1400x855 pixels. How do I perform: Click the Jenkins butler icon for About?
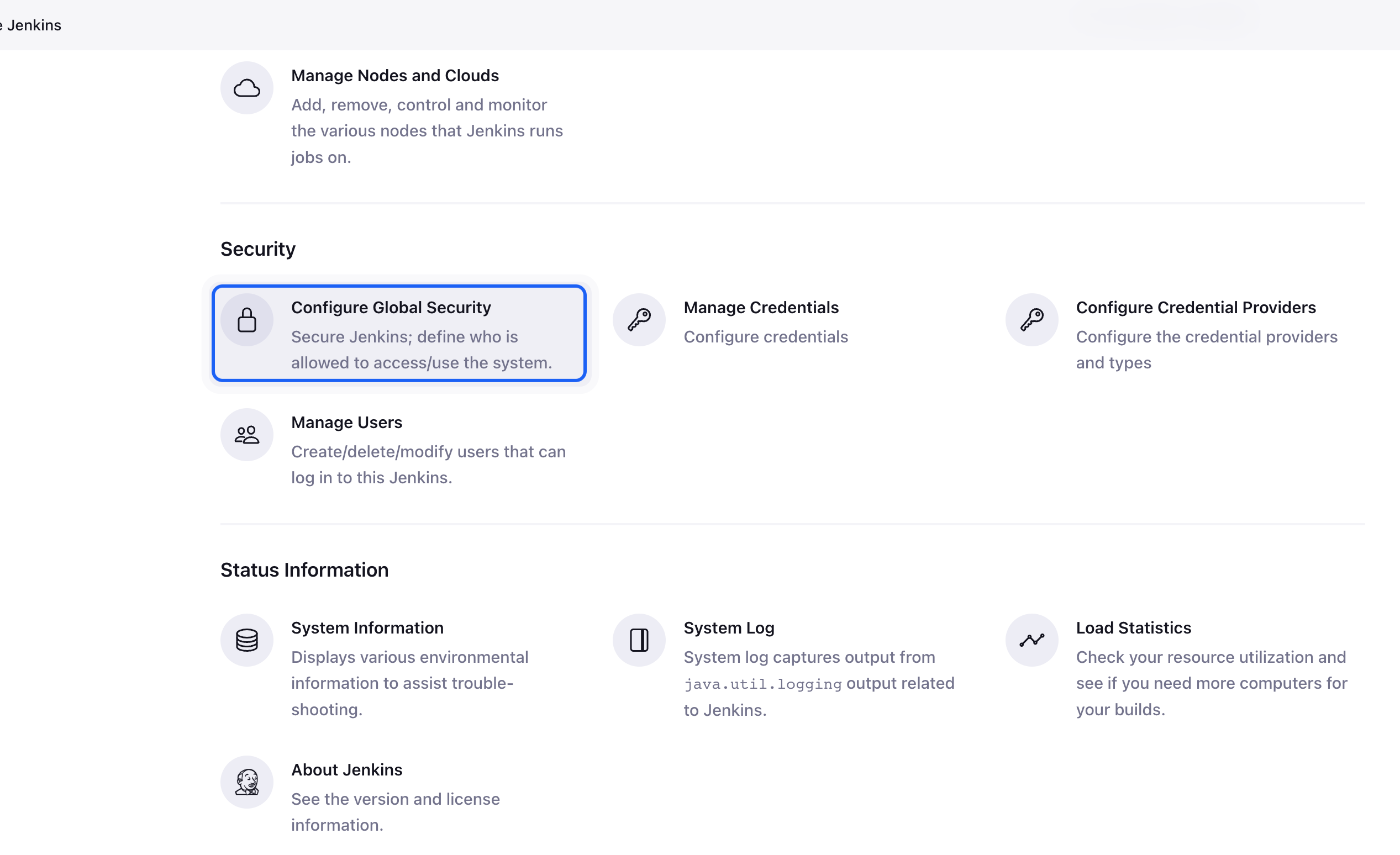click(x=246, y=782)
